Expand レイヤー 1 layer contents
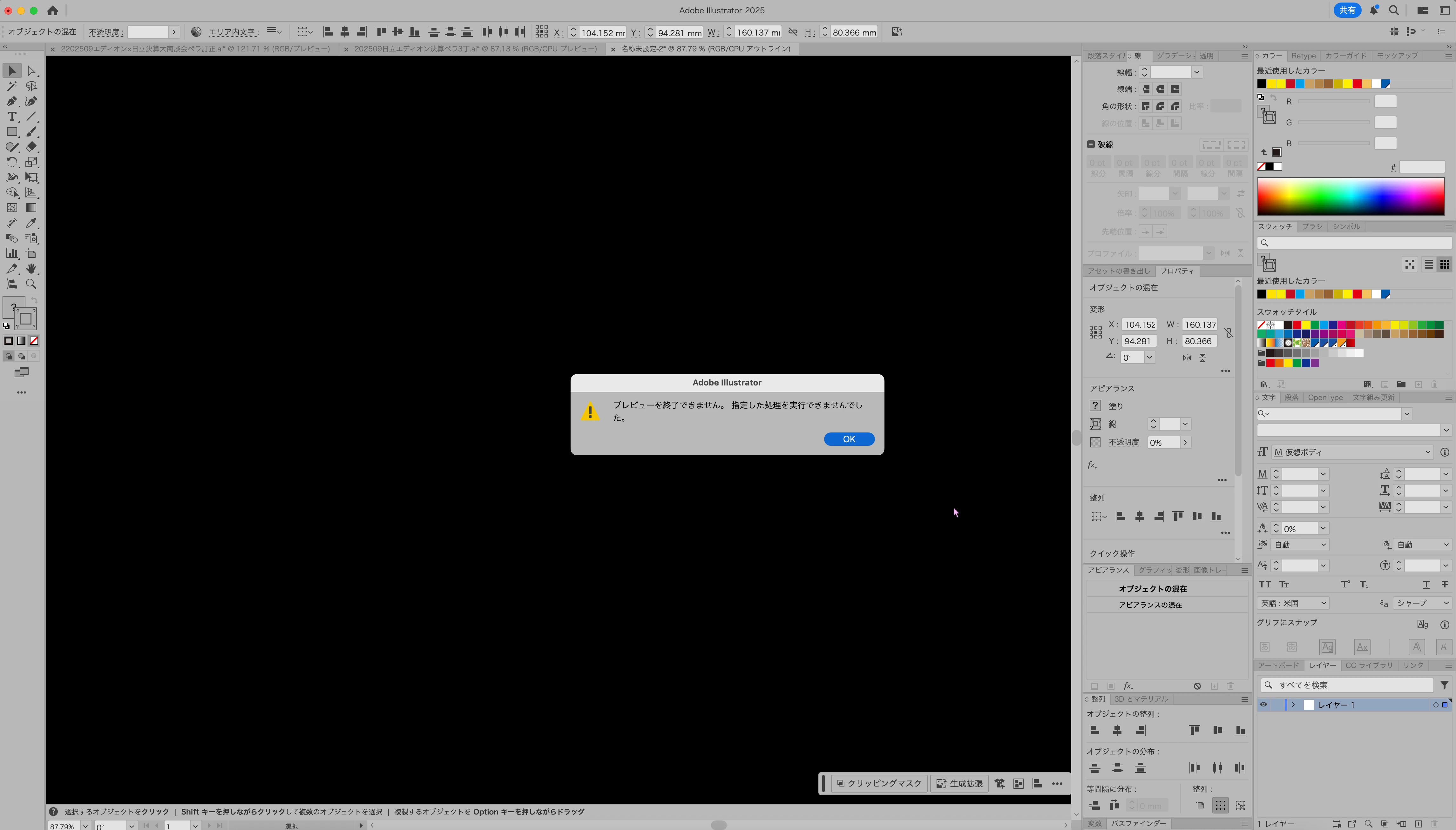The height and width of the screenshot is (830, 1456). click(x=1293, y=705)
